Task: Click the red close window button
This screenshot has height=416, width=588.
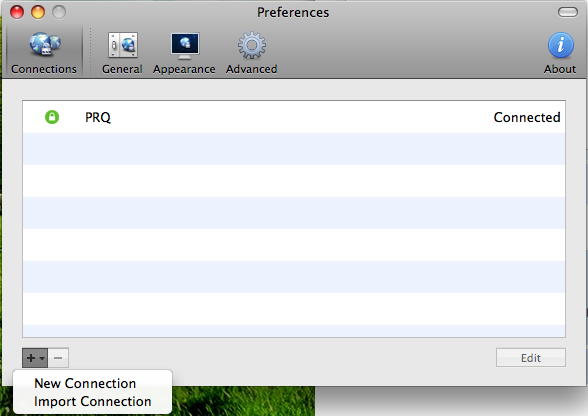Action: [17, 12]
